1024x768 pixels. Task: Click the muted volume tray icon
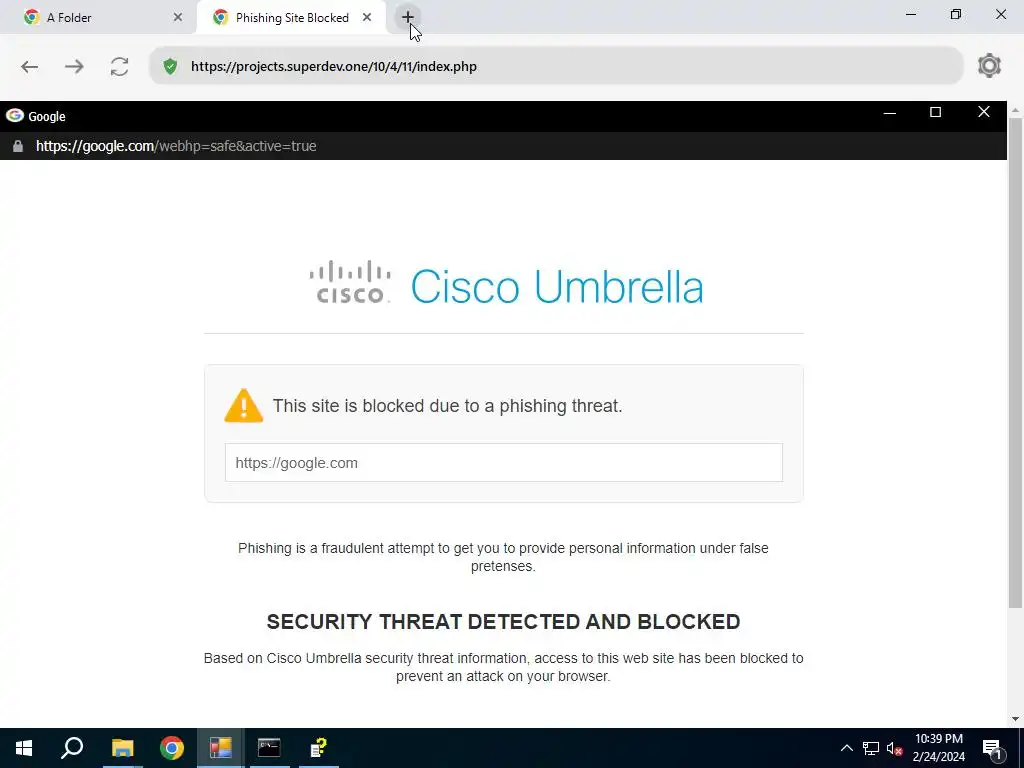[895, 748]
